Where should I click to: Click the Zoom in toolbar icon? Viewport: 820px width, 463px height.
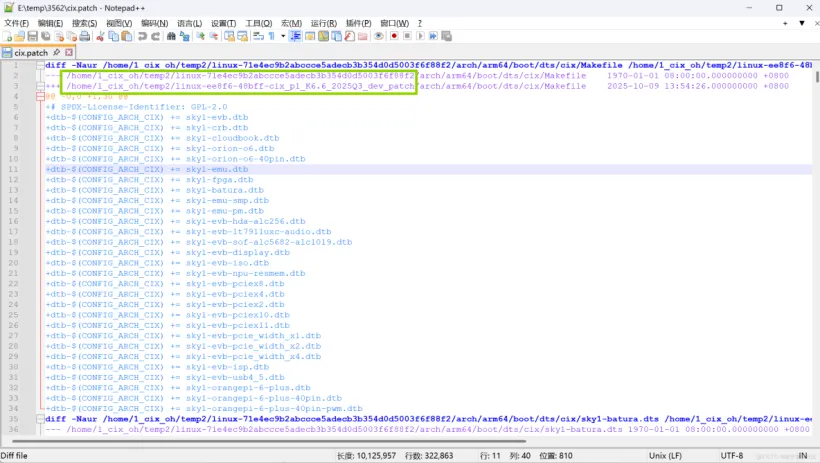tap(200, 36)
